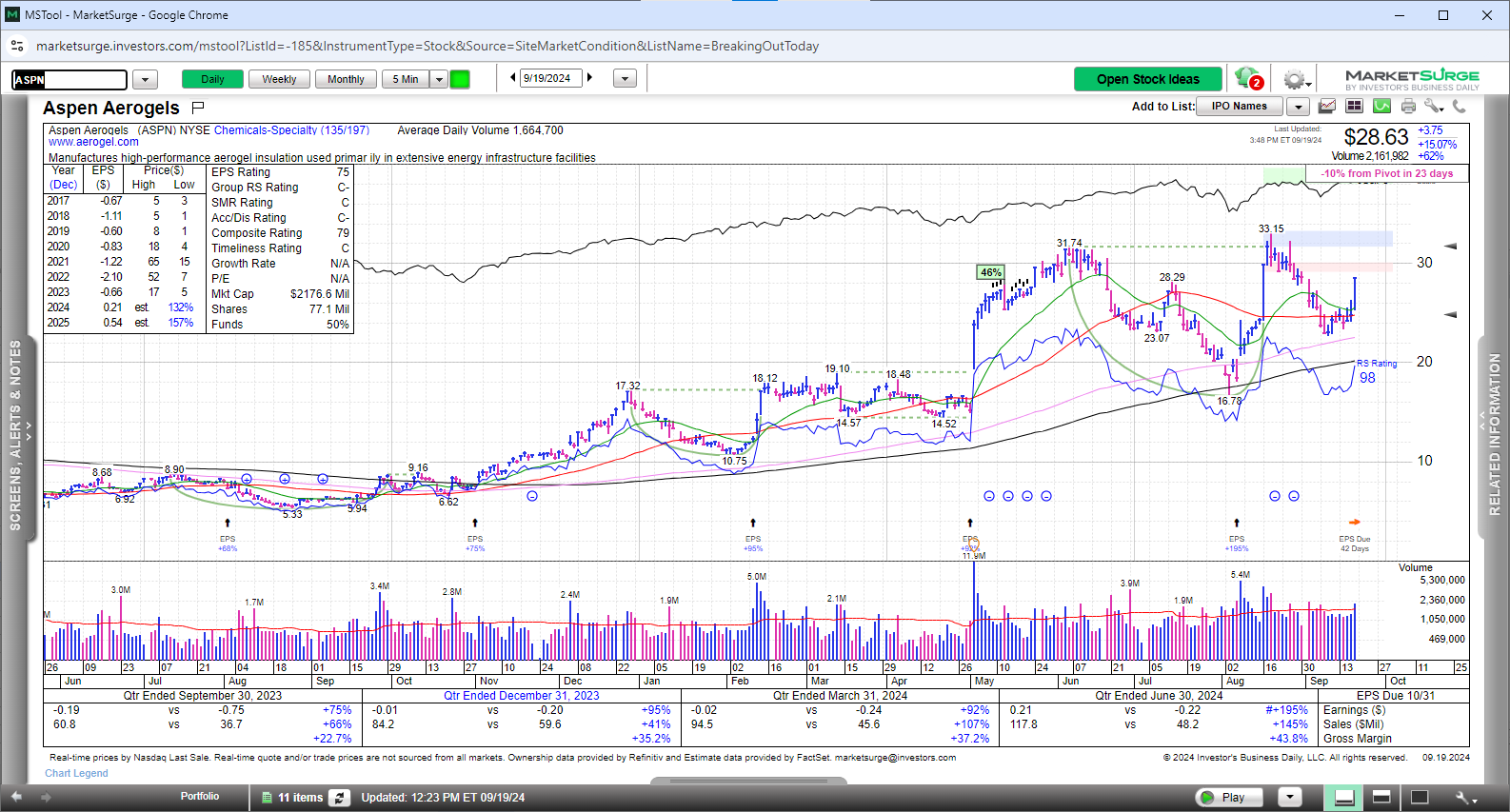1510x812 pixels.
Task: Open the settings gear menu
Action: pyautogui.click(x=1296, y=79)
